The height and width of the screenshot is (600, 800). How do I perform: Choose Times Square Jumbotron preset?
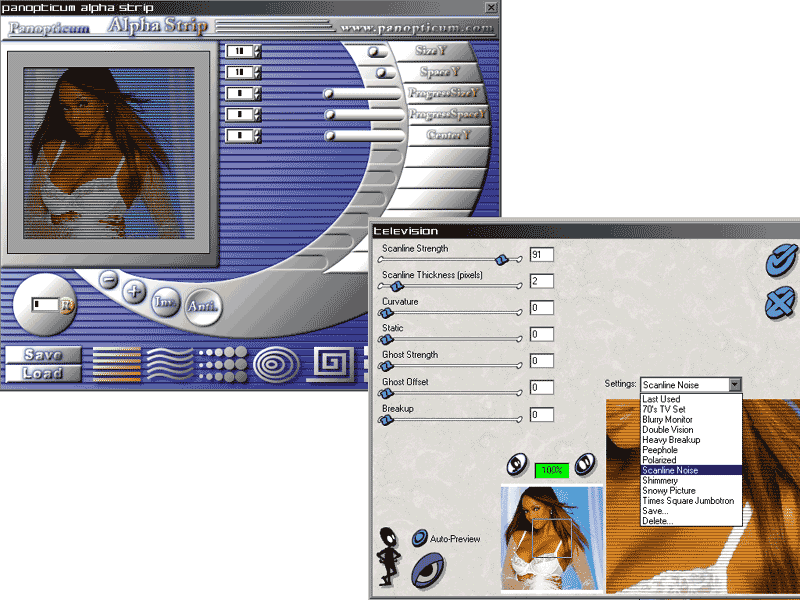click(691, 501)
